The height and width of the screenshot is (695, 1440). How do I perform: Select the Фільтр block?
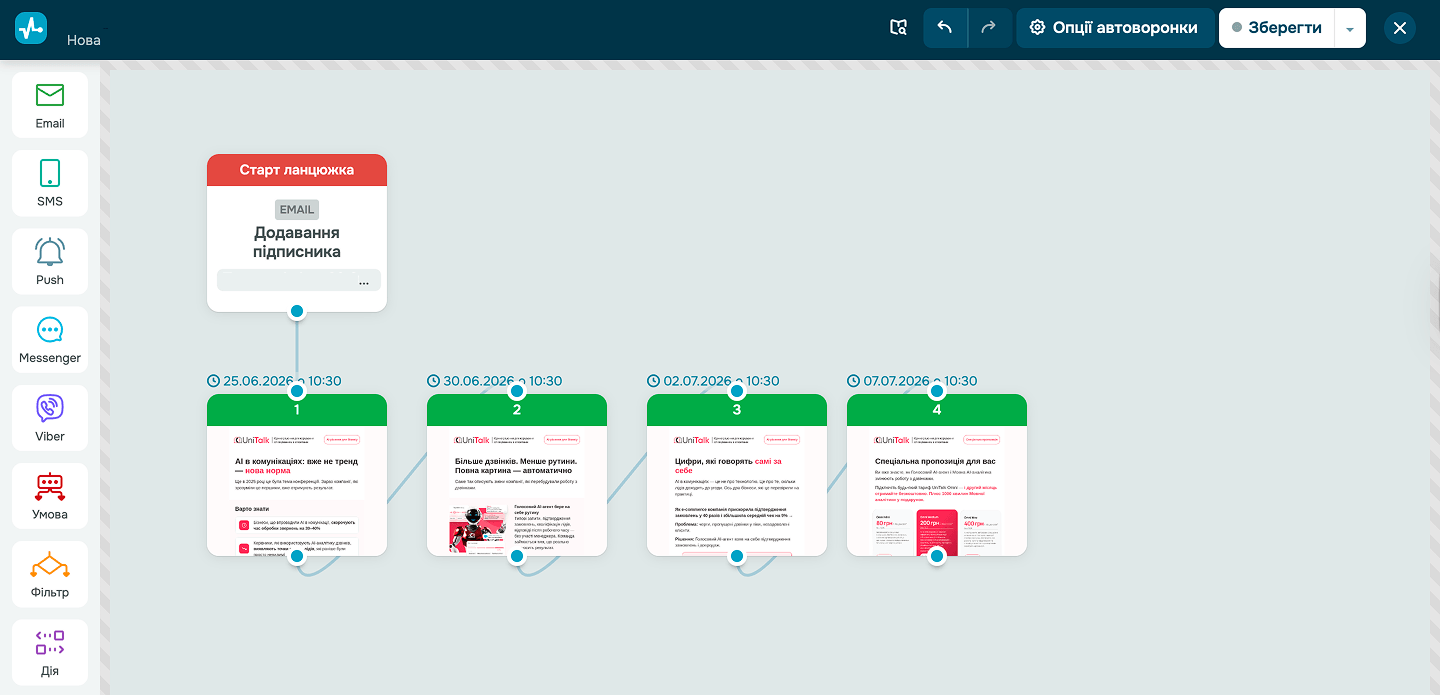50,574
